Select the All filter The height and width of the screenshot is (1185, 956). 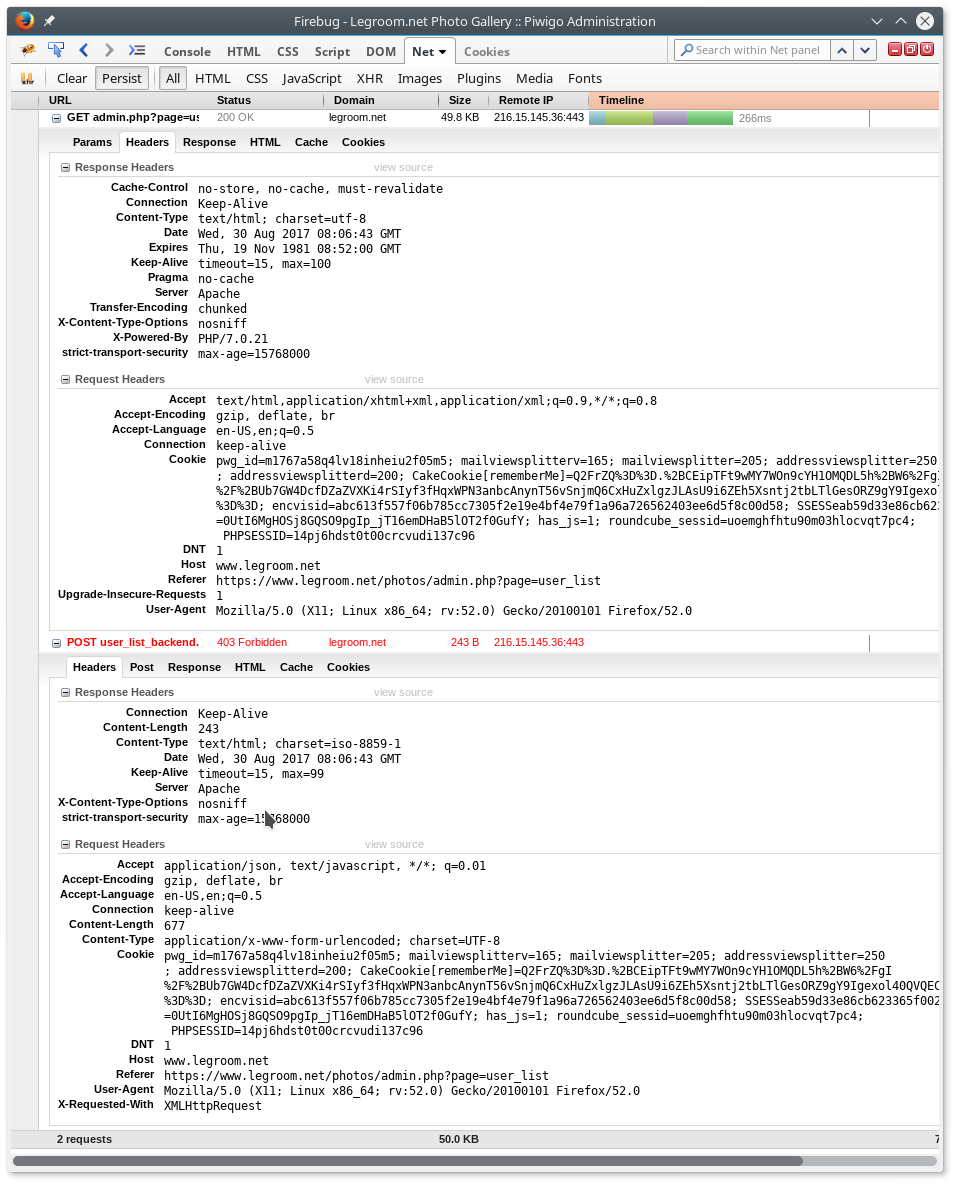[173, 79]
